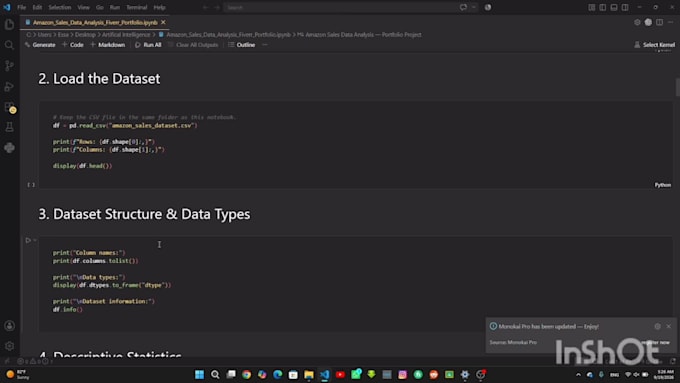Close the Amazon_Sales_Data_Analysis notebook tab
The image size is (680, 383).
tap(163, 23)
